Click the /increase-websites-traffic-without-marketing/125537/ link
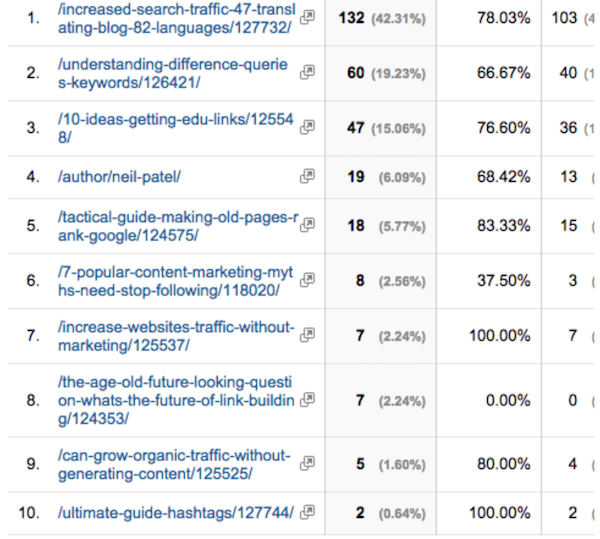This screenshot has height=539, width=600. click(176, 336)
